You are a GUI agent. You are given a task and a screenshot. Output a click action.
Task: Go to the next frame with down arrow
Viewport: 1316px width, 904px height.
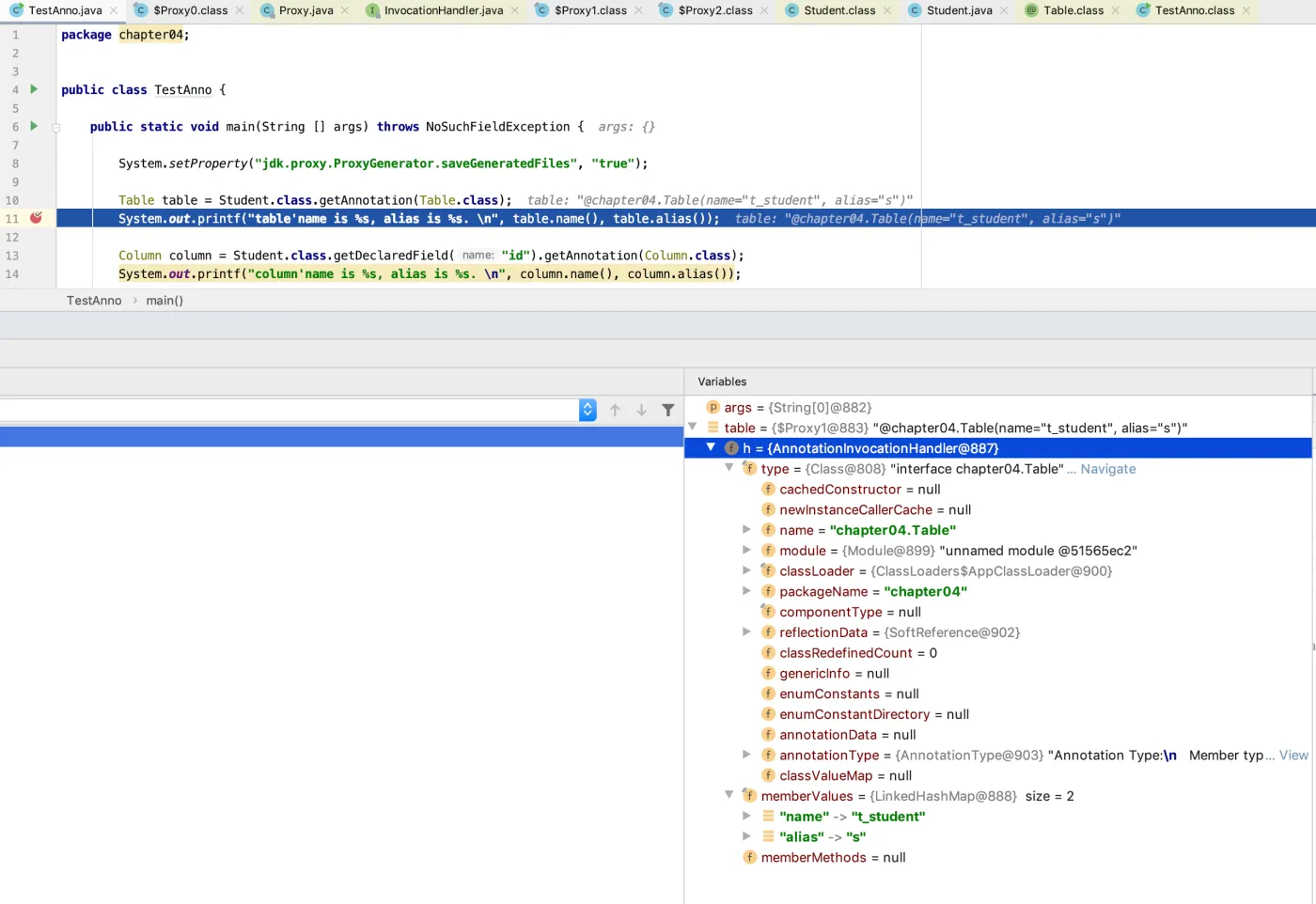641,410
